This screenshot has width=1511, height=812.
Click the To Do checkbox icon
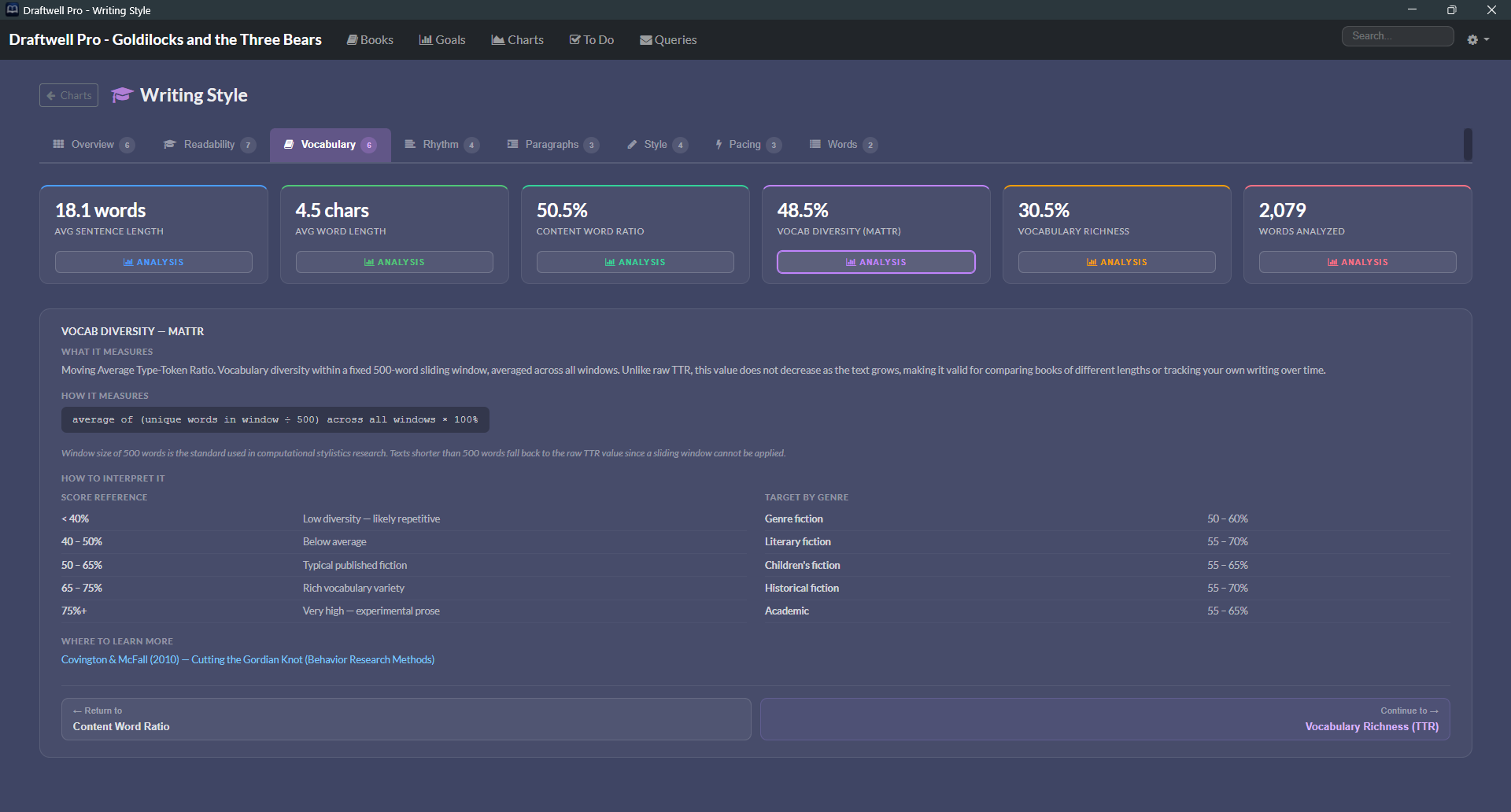575,39
